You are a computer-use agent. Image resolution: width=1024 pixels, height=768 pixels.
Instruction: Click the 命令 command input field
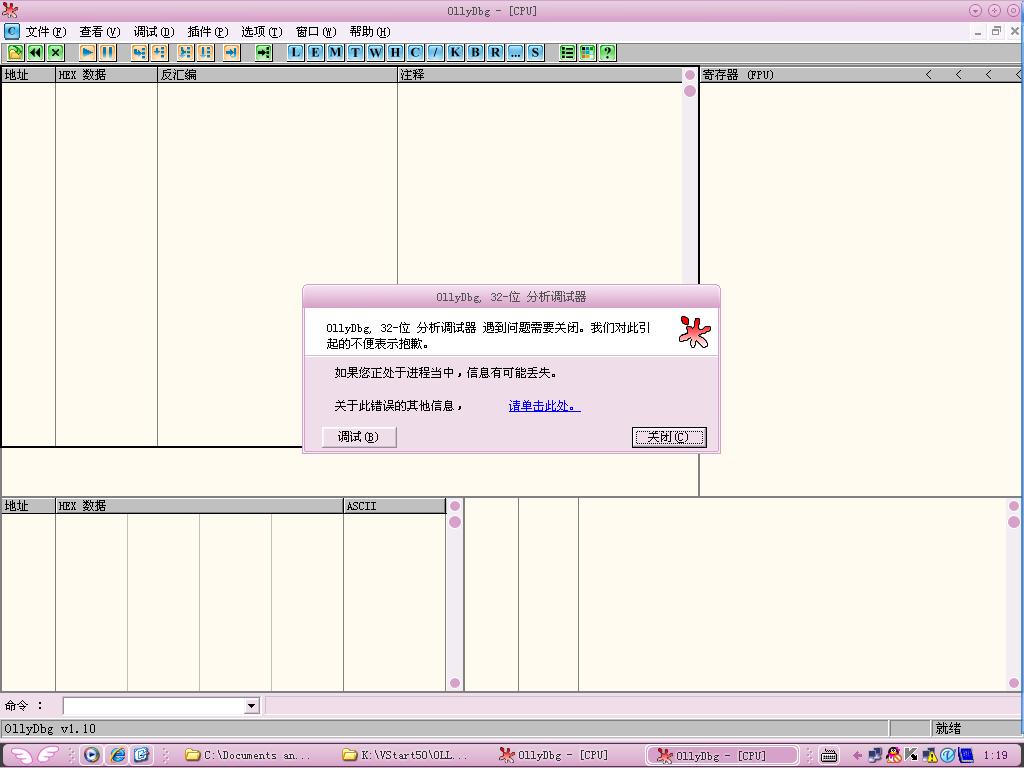(153, 706)
